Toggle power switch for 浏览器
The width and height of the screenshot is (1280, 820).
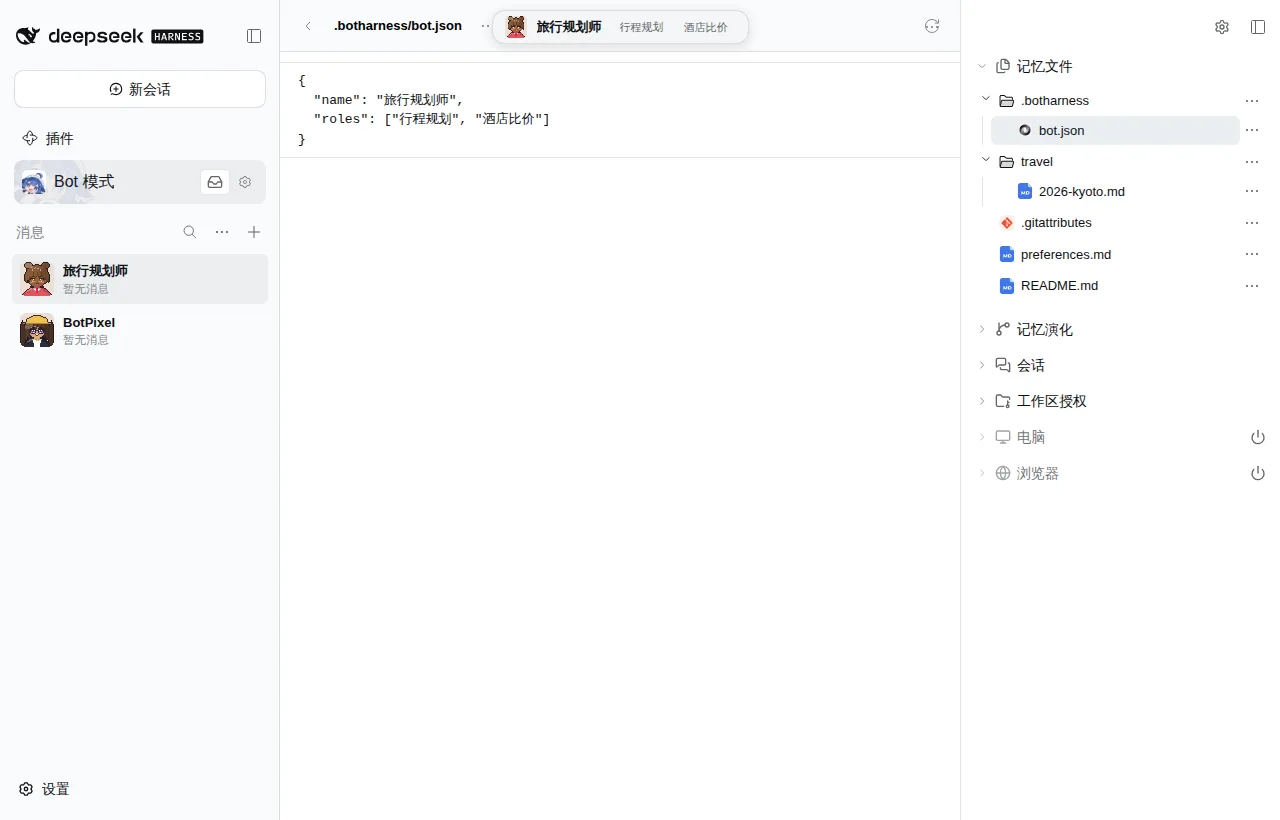pyautogui.click(x=1258, y=473)
